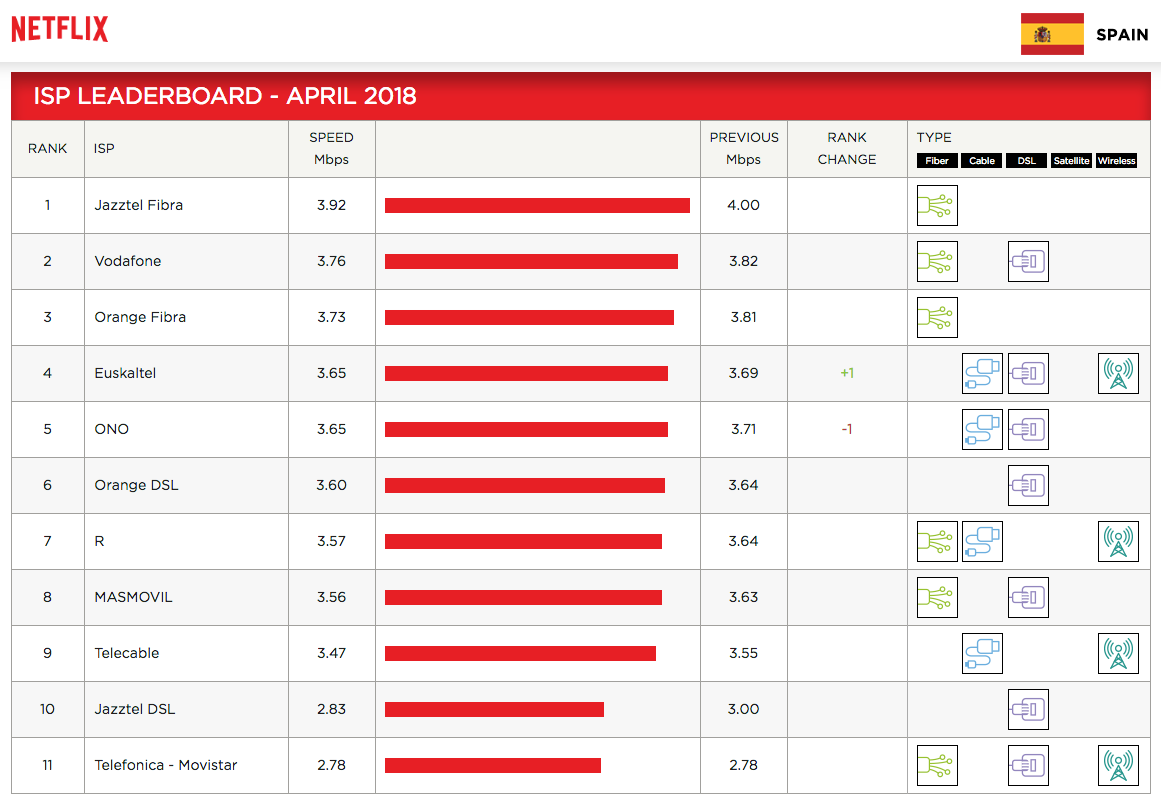The image size is (1161, 803).
Task: Click Orange DSL's DSL type icon
Action: 1028,485
